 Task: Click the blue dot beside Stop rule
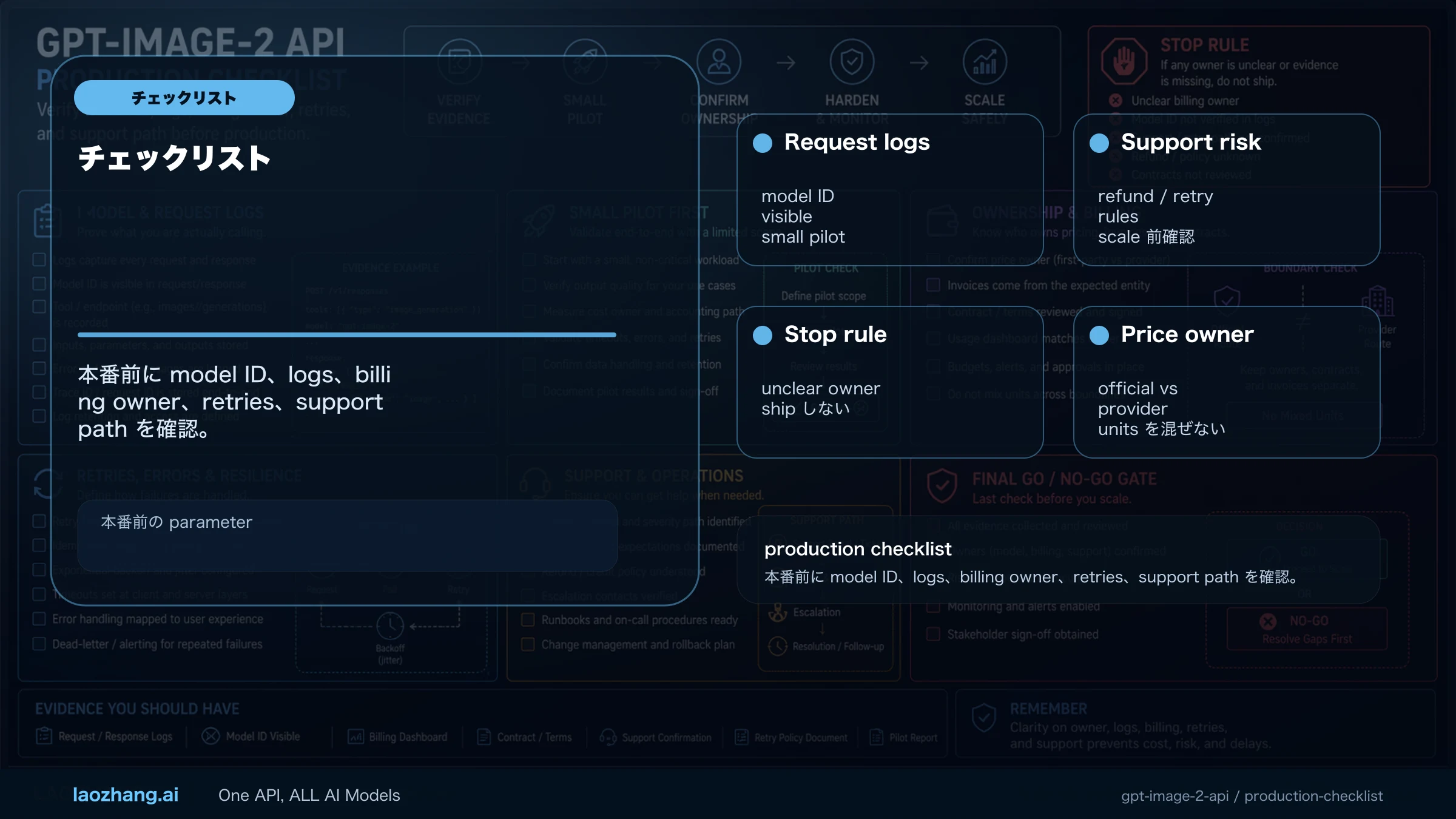[763, 335]
